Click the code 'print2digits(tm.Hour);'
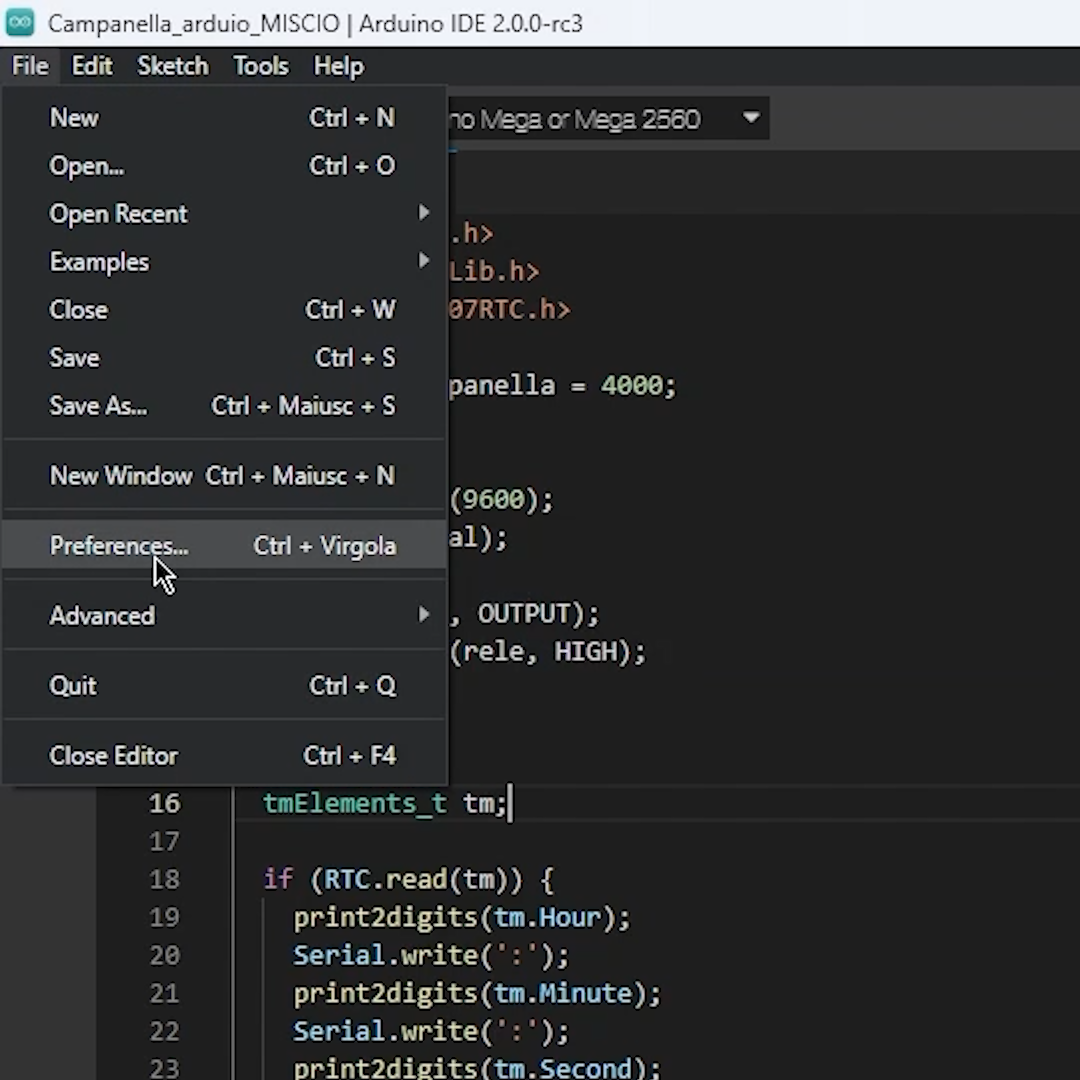1080x1080 pixels. coord(461,917)
